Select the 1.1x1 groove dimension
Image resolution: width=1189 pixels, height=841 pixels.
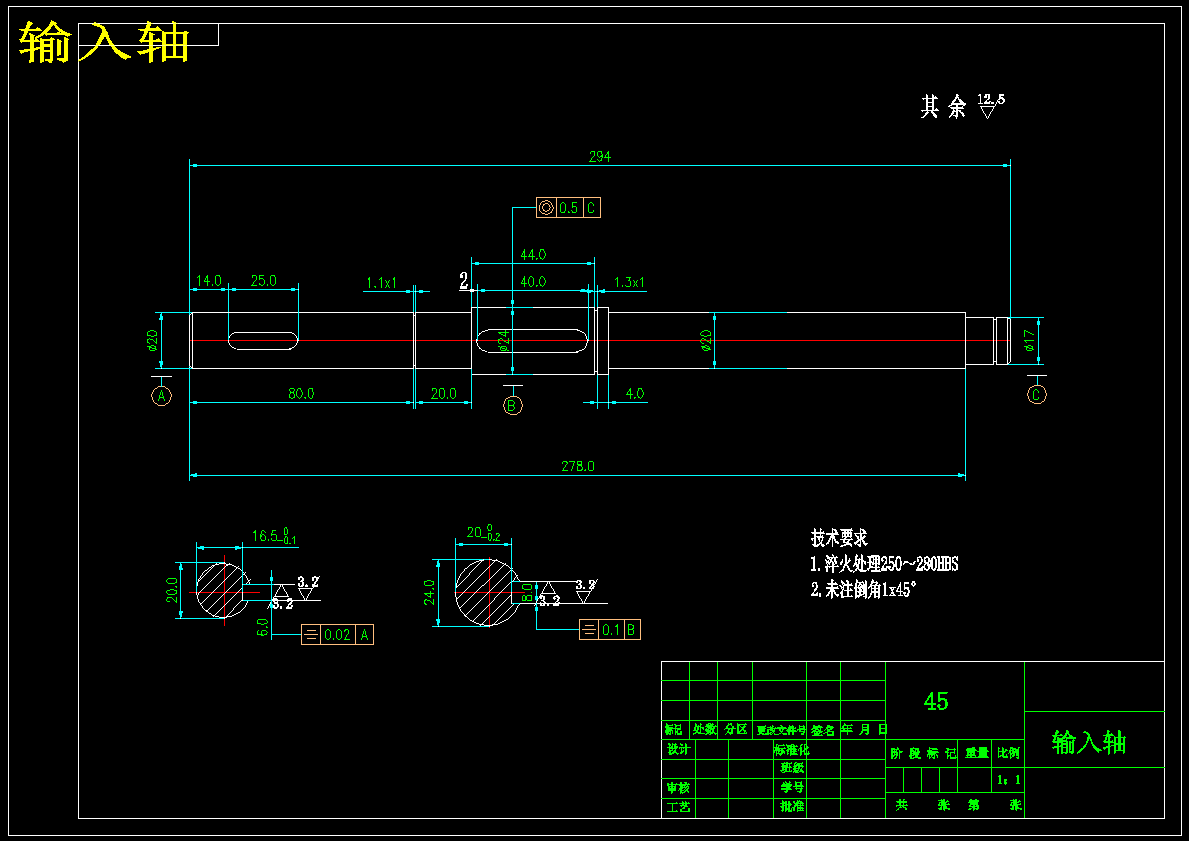381,283
